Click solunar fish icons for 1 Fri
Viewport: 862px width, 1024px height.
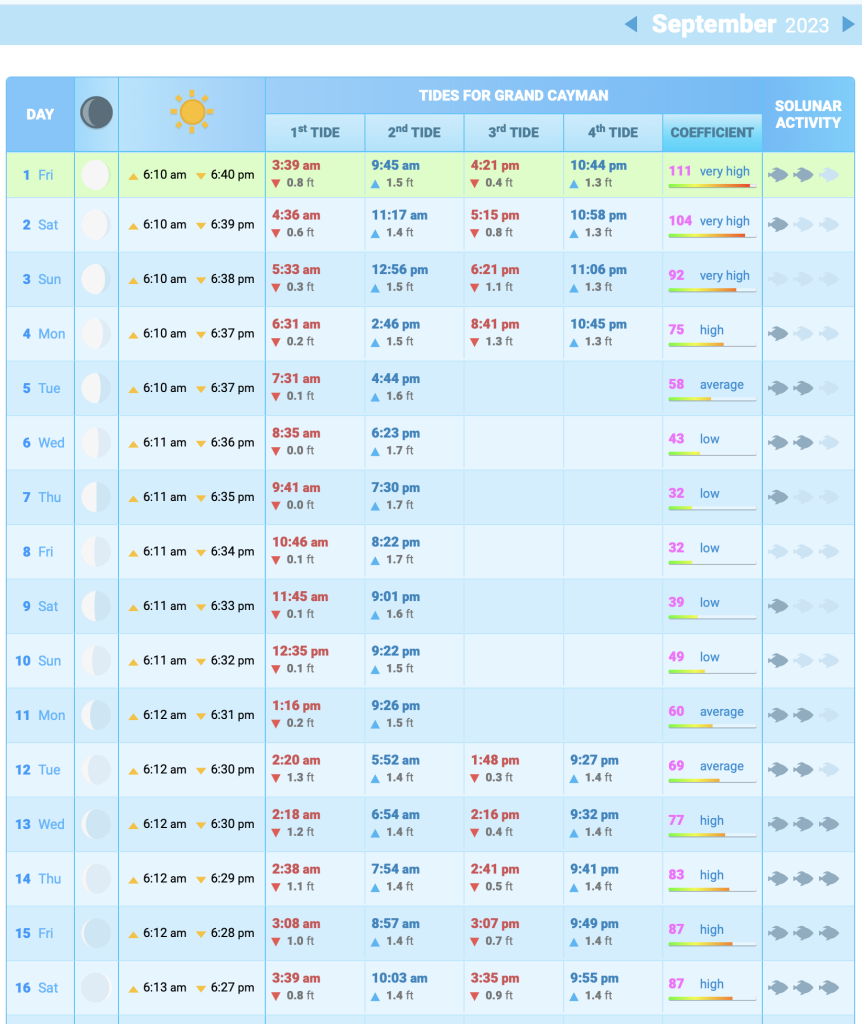(803, 175)
